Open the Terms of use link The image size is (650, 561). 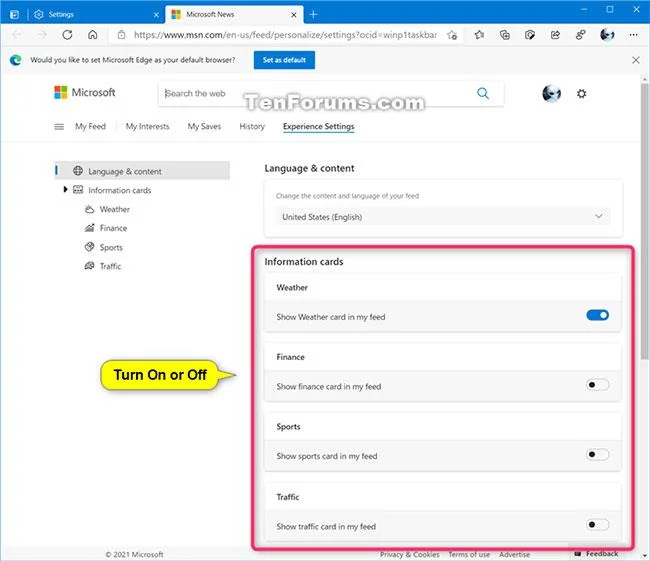pyautogui.click(x=469, y=554)
